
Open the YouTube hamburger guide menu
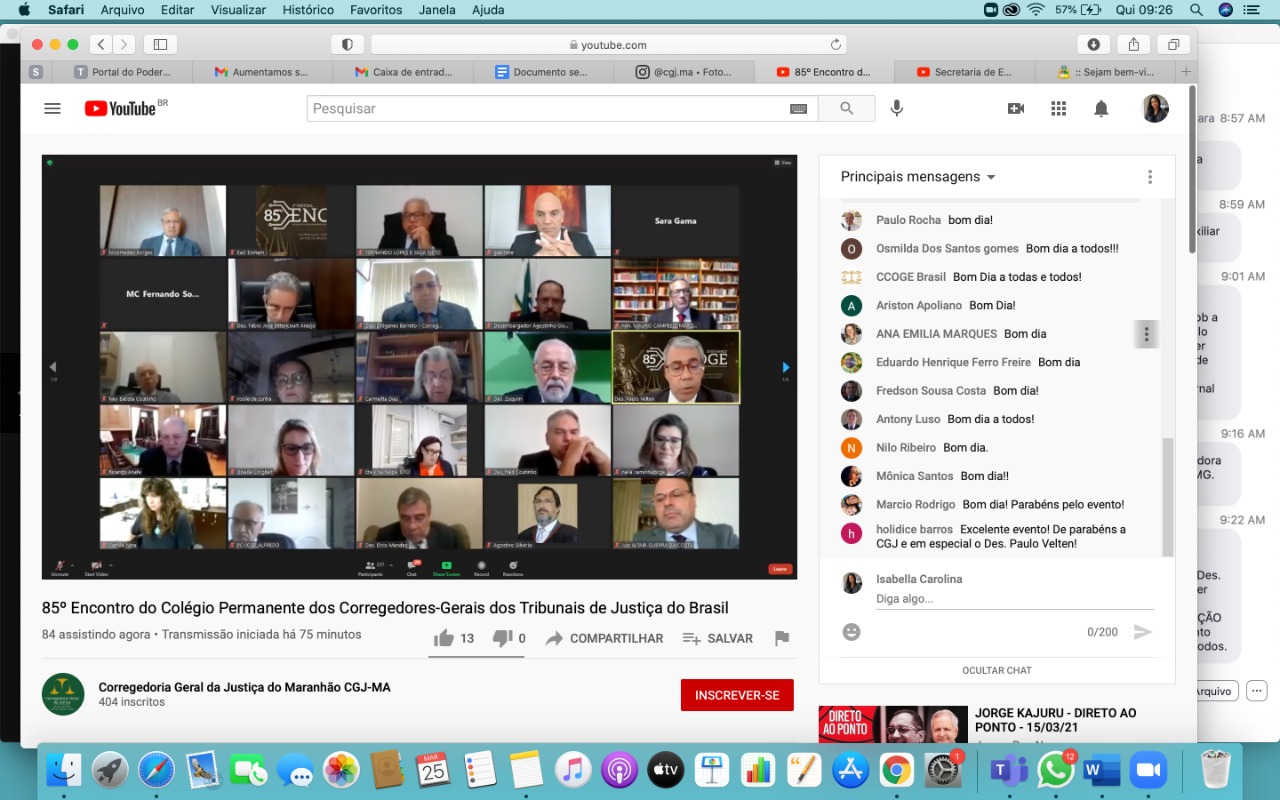tap(52, 109)
